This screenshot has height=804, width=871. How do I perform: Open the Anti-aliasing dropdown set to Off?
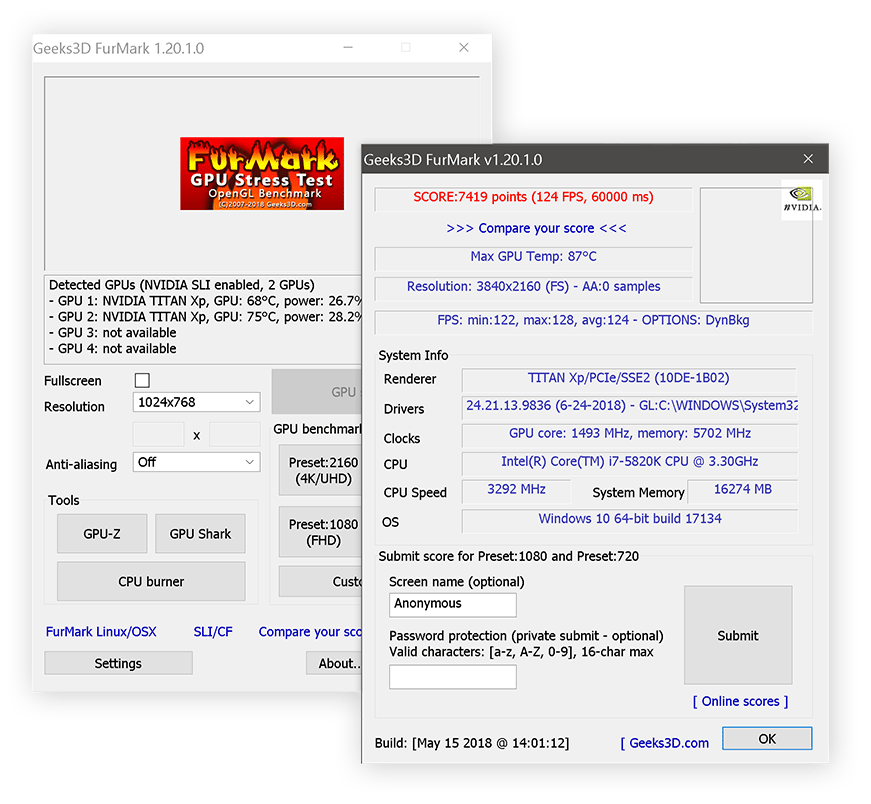click(x=196, y=463)
